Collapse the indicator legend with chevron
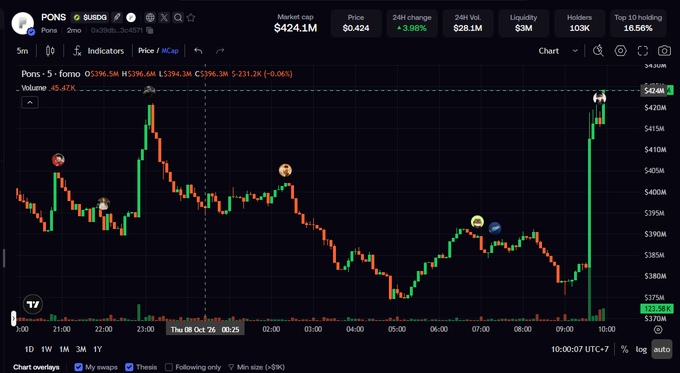 (30, 102)
